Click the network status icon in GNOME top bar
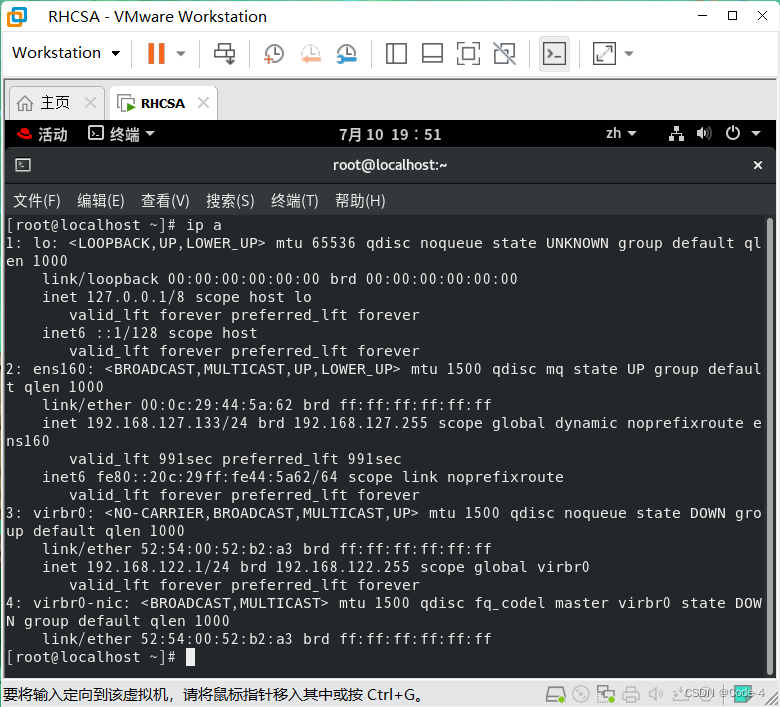The height and width of the screenshot is (707, 780). point(676,133)
